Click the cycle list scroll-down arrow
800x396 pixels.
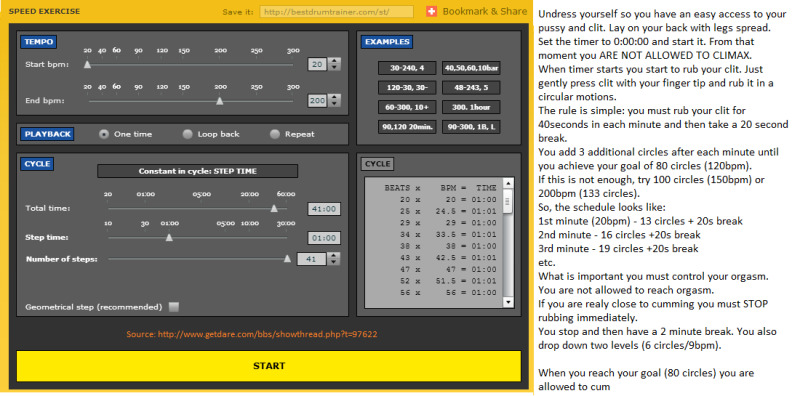508,302
